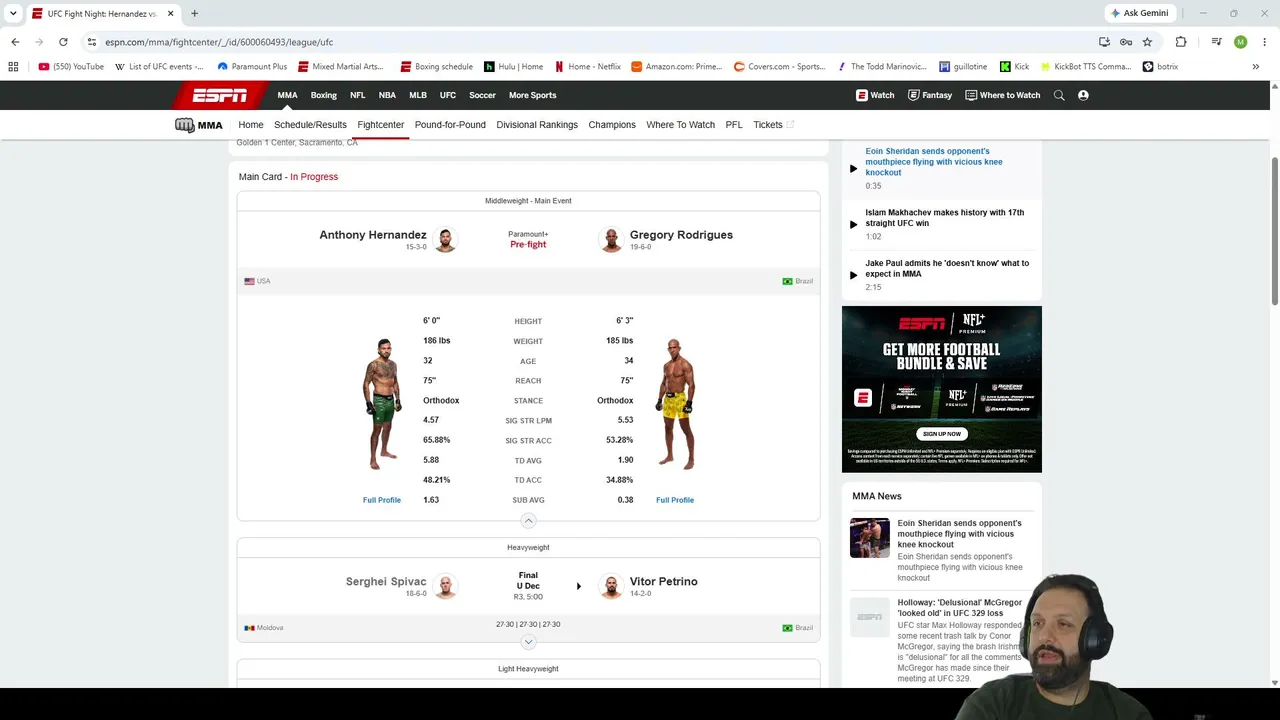Go to MMA Home tab
Screen dimensions: 1280x720
[251, 125]
